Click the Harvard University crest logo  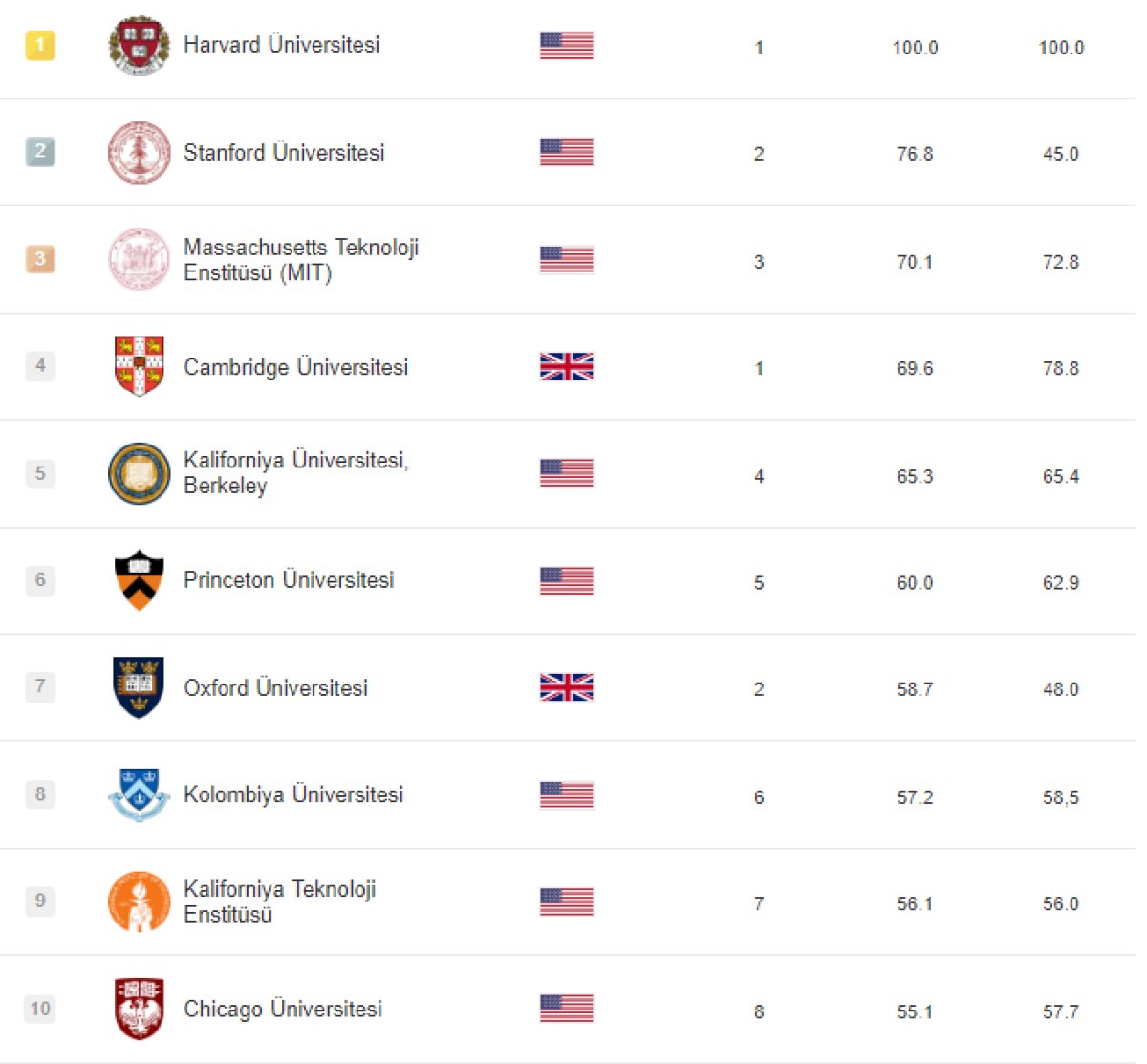point(139,45)
